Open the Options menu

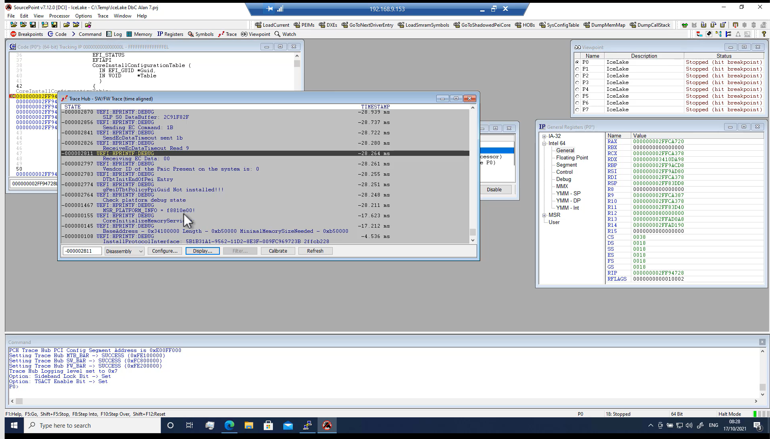pyautogui.click(x=83, y=16)
